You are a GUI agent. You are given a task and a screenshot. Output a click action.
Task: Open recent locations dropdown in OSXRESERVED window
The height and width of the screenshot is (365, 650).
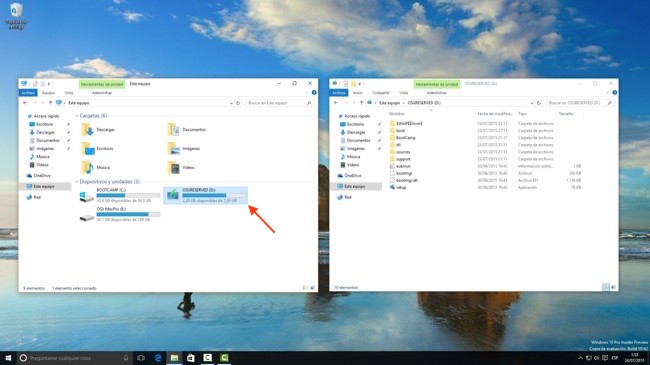point(354,102)
